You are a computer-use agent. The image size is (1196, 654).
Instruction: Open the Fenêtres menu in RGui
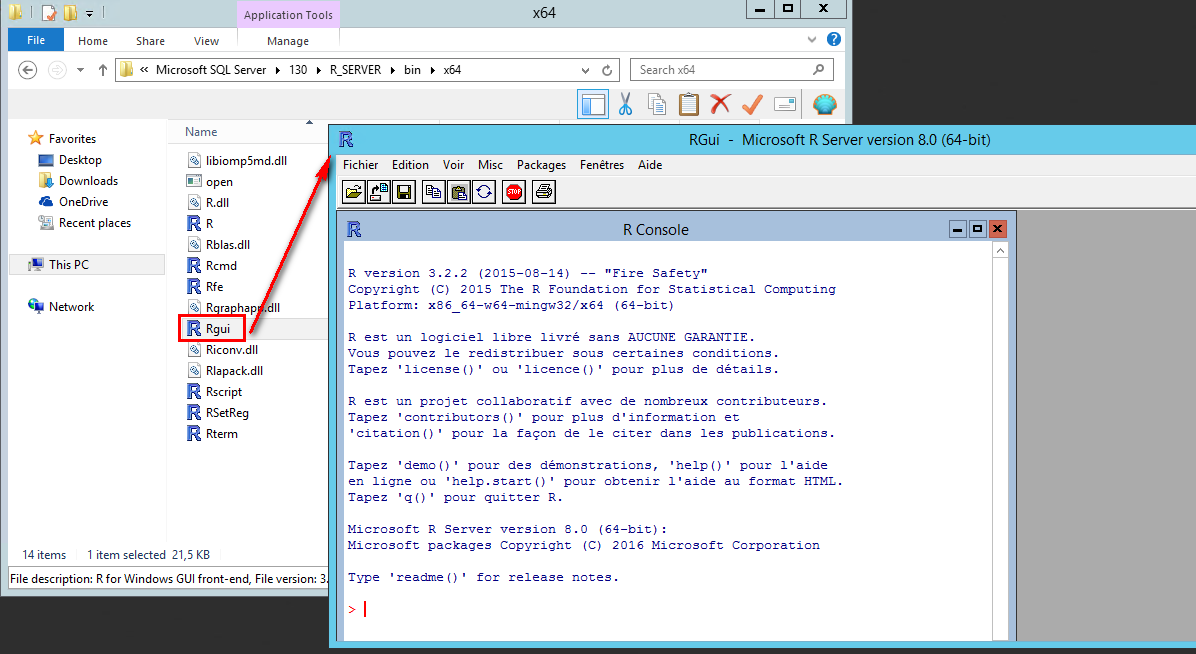pyautogui.click(x=602, y=165)
